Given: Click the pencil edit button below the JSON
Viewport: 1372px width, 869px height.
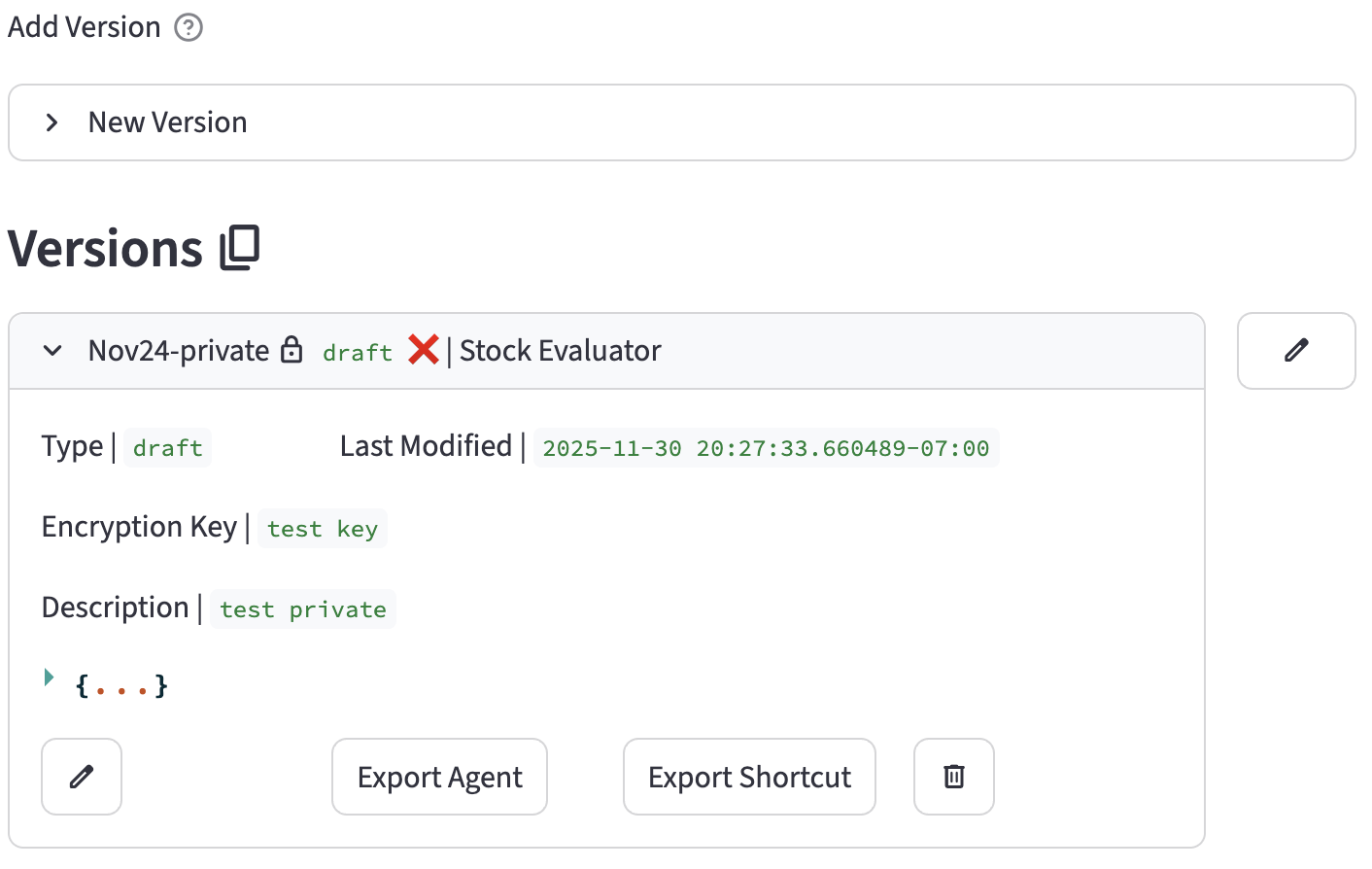Looking at the screenshot, I should coord(82,777).
